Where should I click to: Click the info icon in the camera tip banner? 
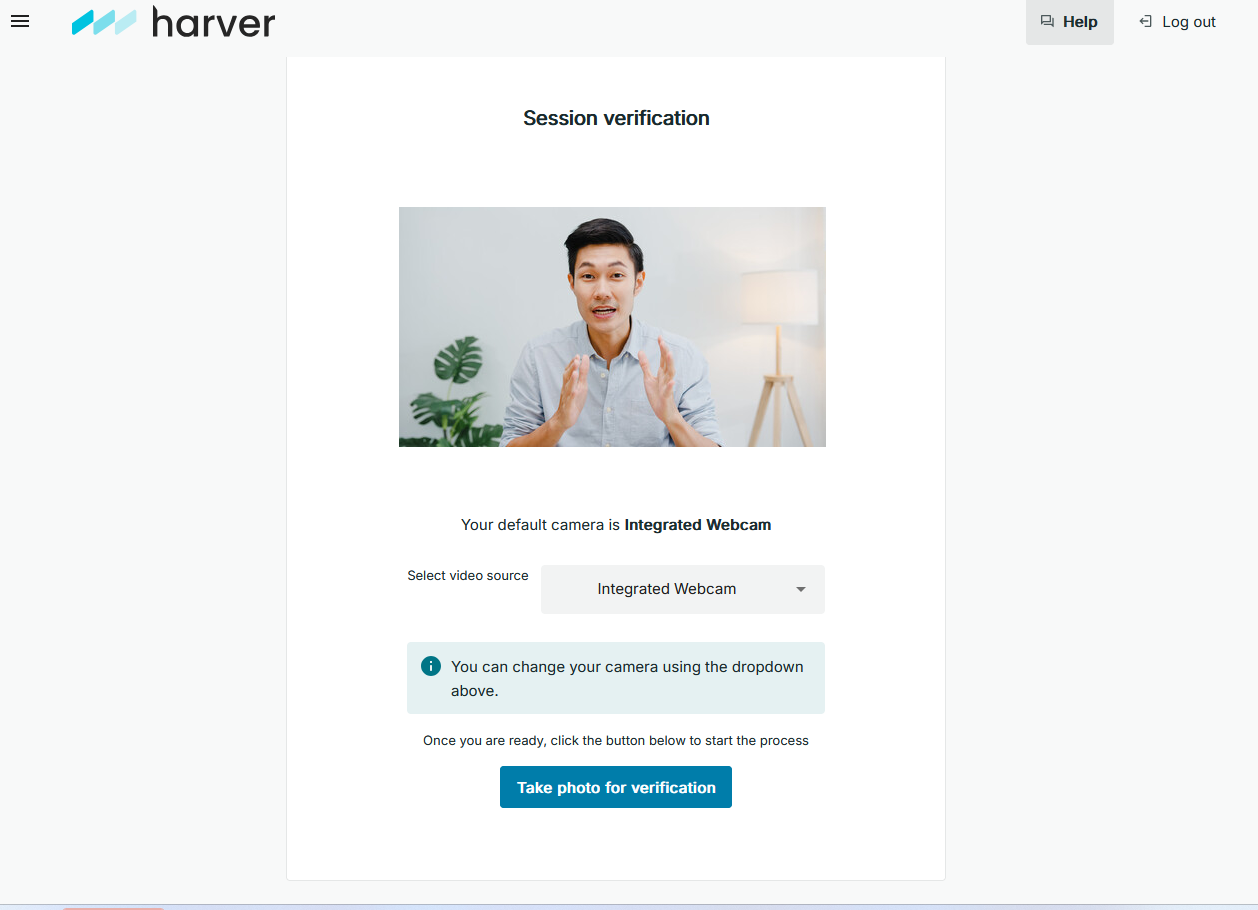pyautogui.click(x=431, y=666)
